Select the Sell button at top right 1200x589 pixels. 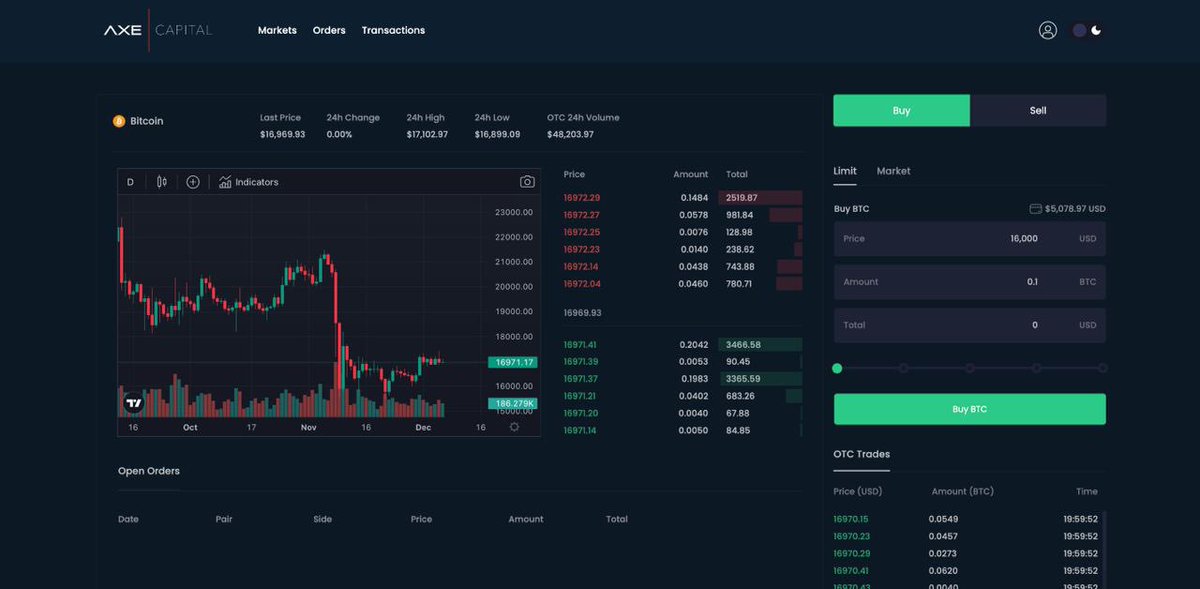tap(1038, 110)
